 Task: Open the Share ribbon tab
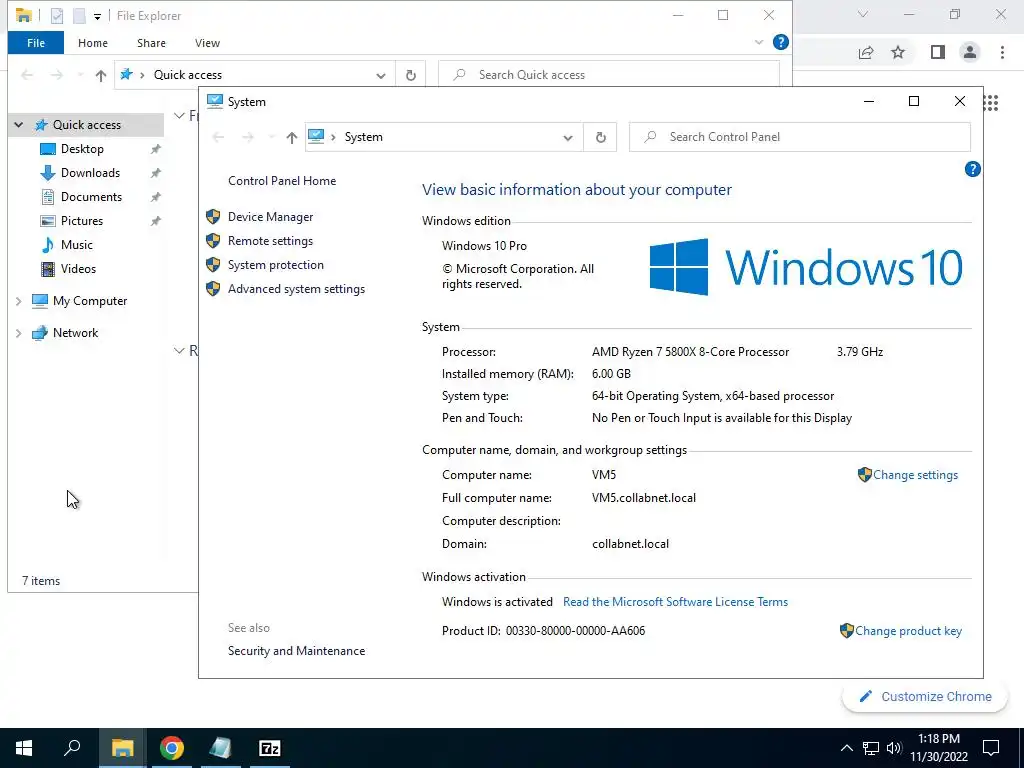(151, 43)
